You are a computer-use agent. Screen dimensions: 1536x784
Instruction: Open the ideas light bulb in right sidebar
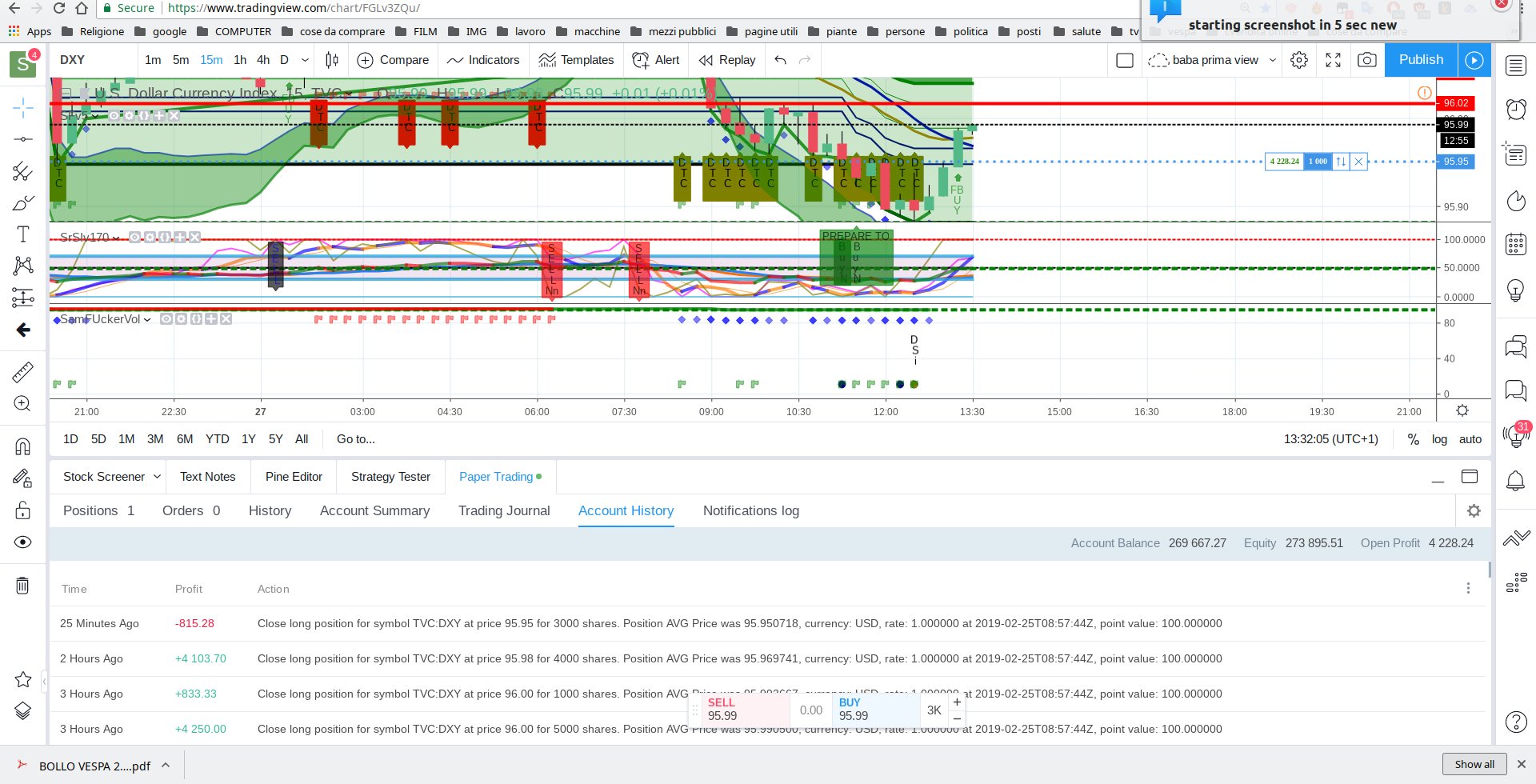point(1516,290)
